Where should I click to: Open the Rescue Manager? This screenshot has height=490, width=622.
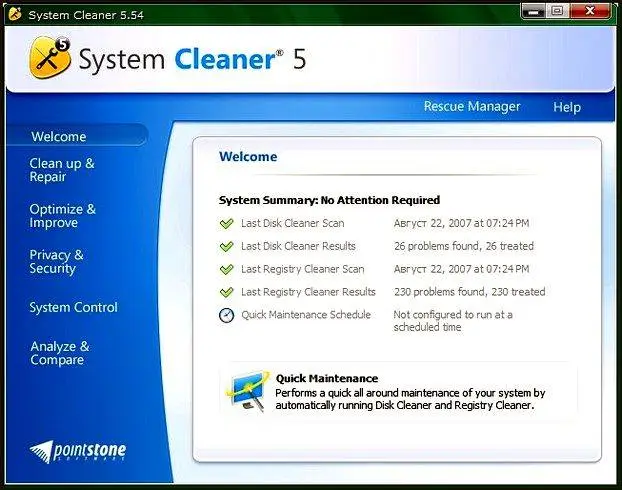472,106
